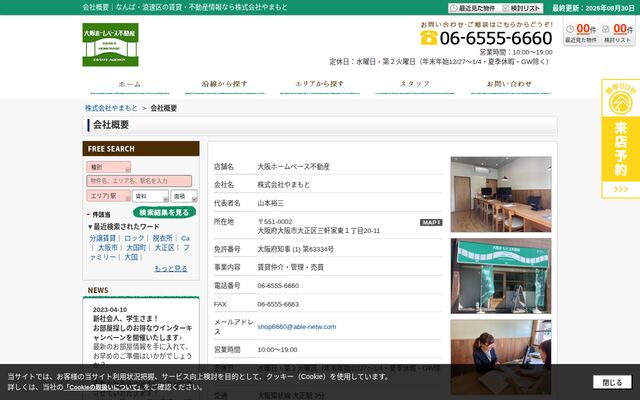Screen dimensions: 640x400
Task: Open the お問い合わせ navigation tab
Action: coord(510,85)
